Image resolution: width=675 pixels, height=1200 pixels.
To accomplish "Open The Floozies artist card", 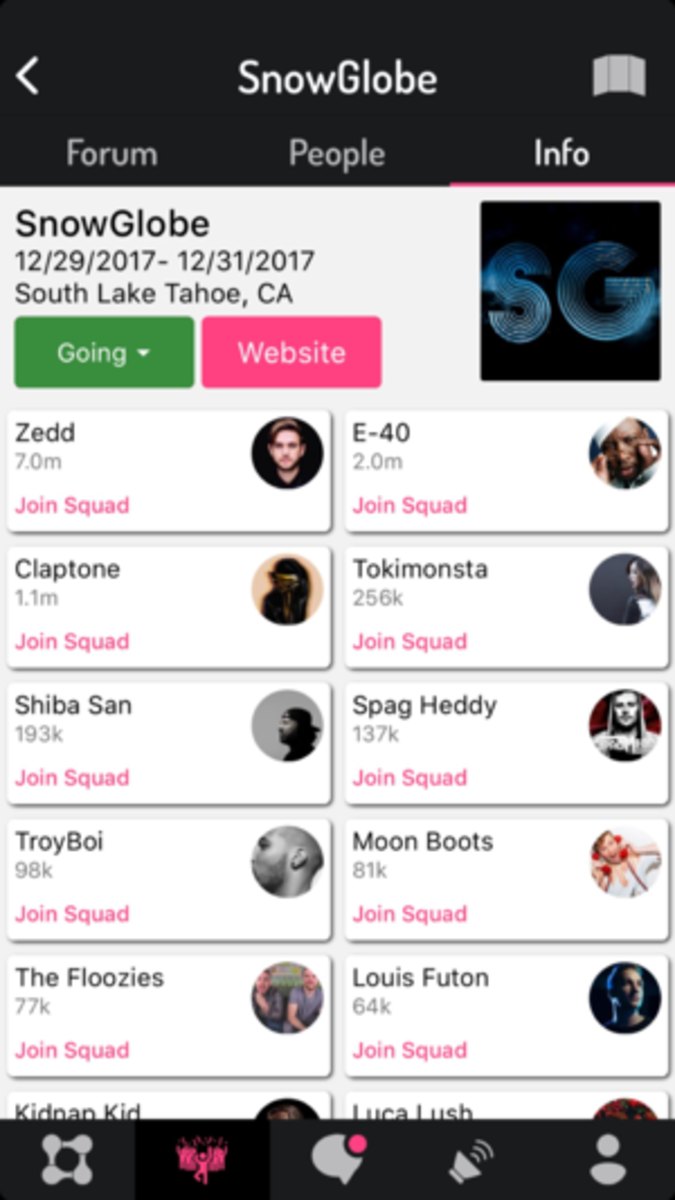I will pyautogui.click(x=169, y=1013).
